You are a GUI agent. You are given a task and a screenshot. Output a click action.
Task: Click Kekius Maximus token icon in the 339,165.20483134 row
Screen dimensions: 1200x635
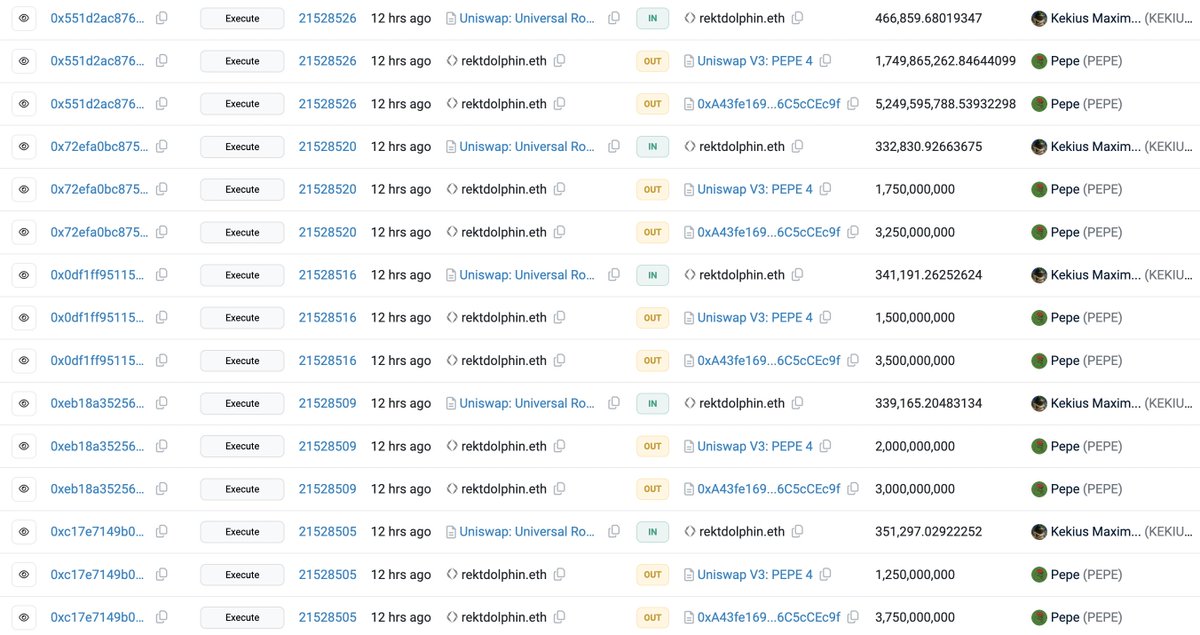1039,404
